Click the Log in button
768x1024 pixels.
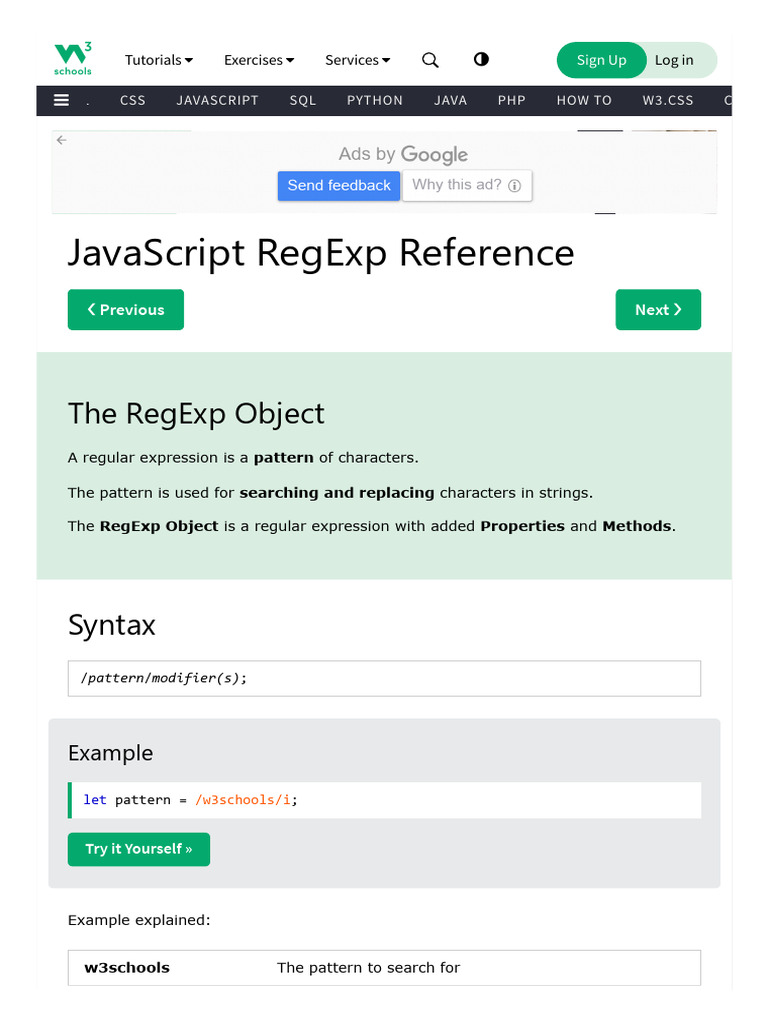click(x=674, y=60)
